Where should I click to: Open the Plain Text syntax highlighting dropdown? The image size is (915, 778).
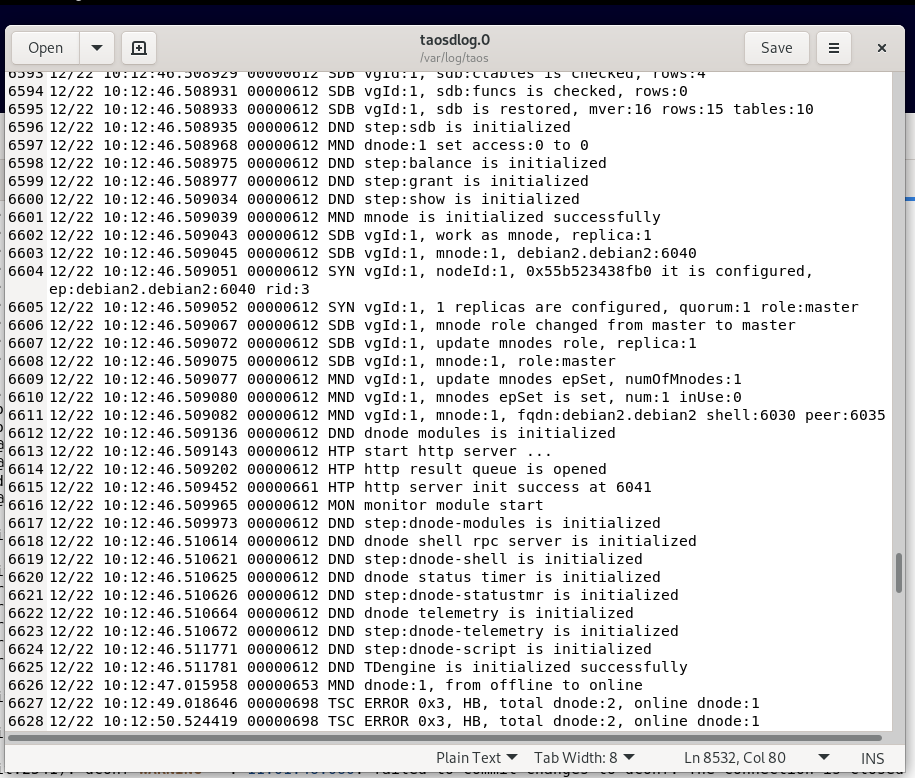(477, 757)
